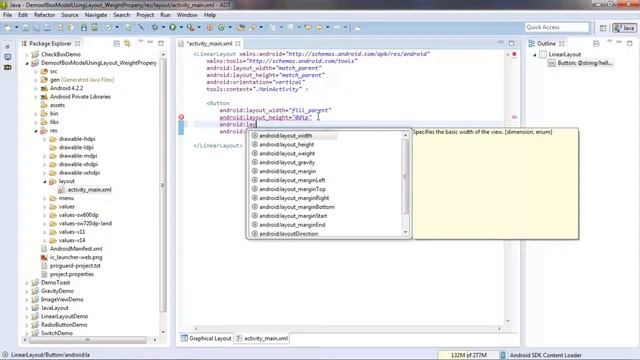640x360 pixels.
Task: Open the Window menu
Action: coord(187,15)
